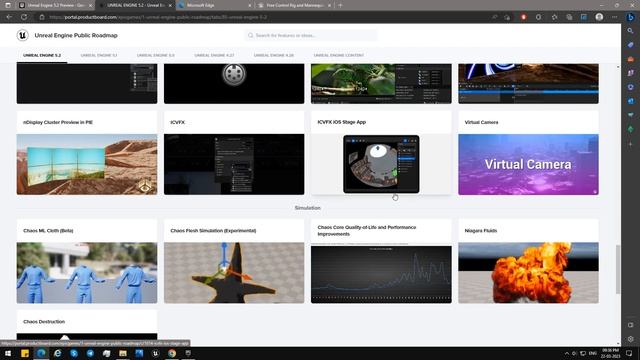Click the Simulation section heading text
This screenshot has height=360, width=640.
[x=307, y=208]
